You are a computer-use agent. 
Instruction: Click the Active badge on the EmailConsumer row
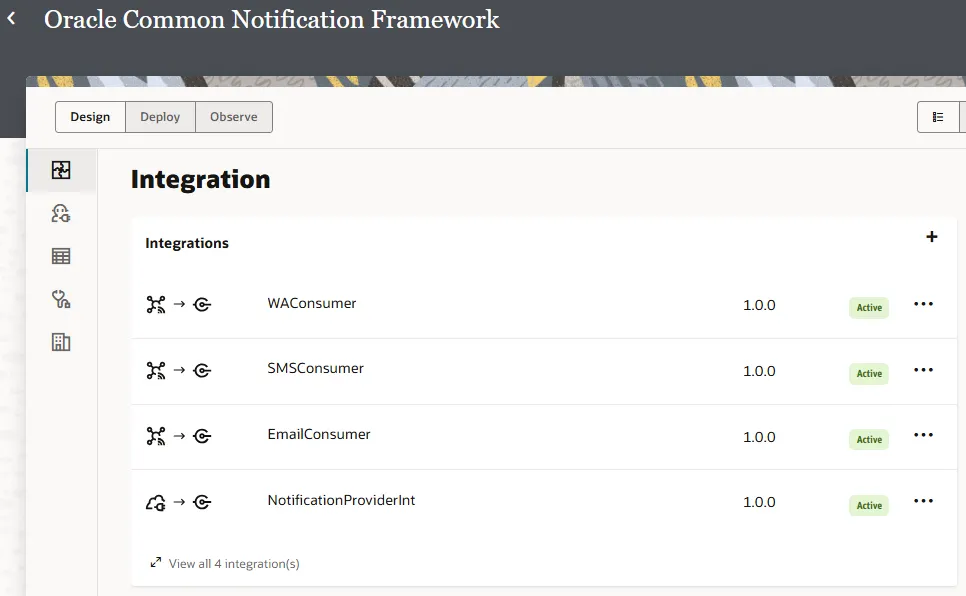pos(868,439)
